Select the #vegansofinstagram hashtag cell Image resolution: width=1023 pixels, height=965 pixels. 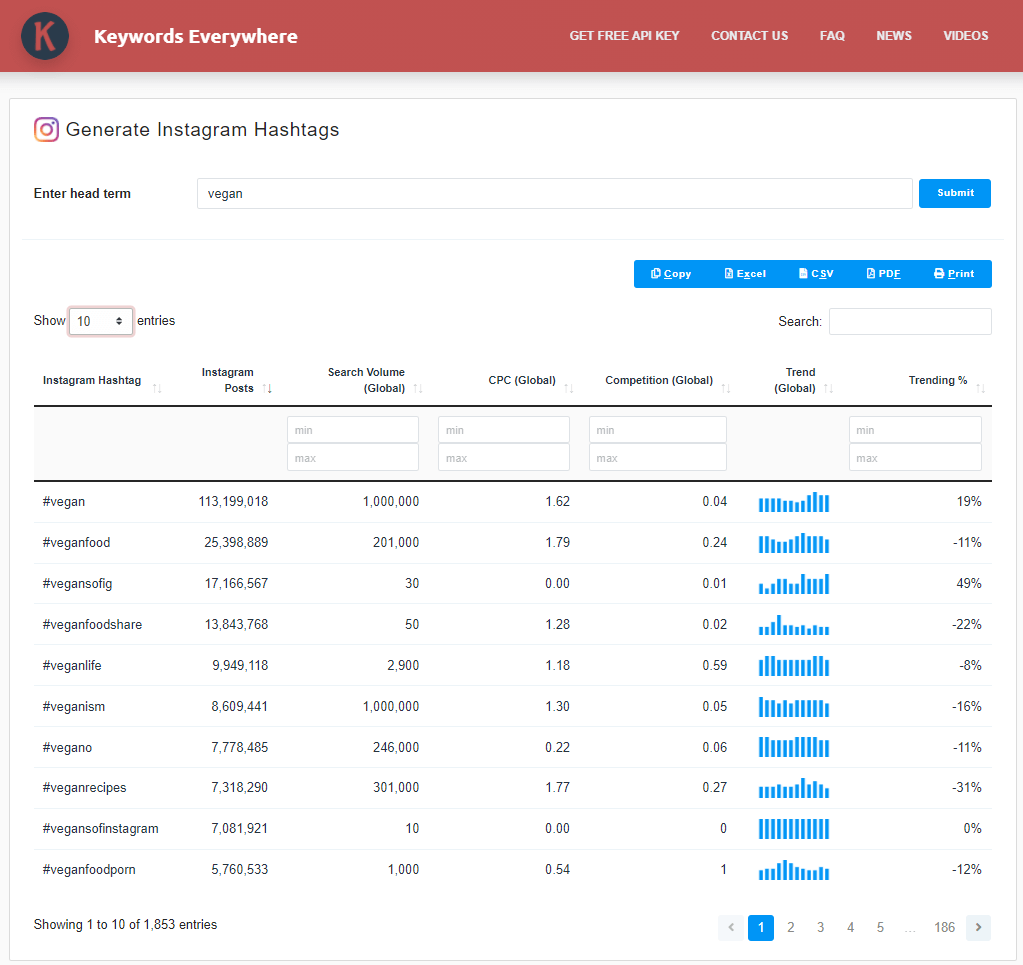click(x=100, y=829)
